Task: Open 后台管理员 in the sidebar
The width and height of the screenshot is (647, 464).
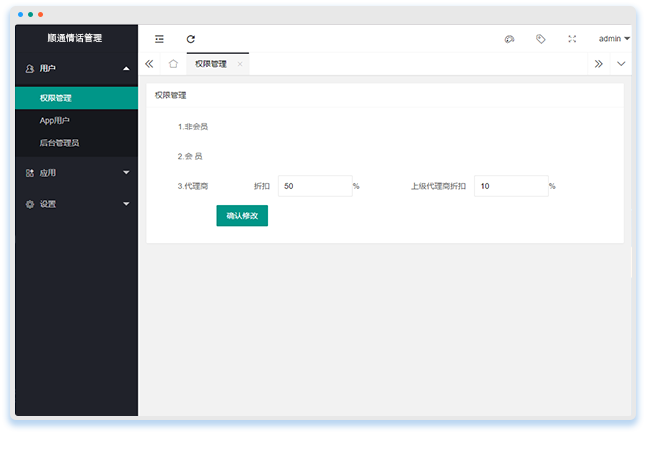Action: [x=59, y=143]
